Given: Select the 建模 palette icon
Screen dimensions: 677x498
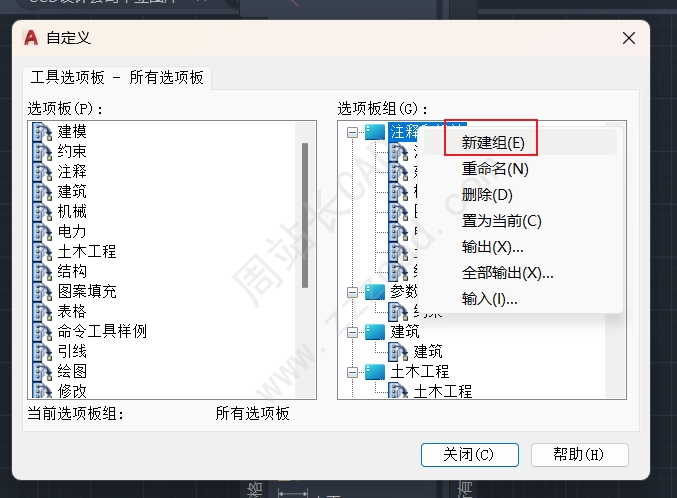Looking at the screenshot, I should 42,131.
